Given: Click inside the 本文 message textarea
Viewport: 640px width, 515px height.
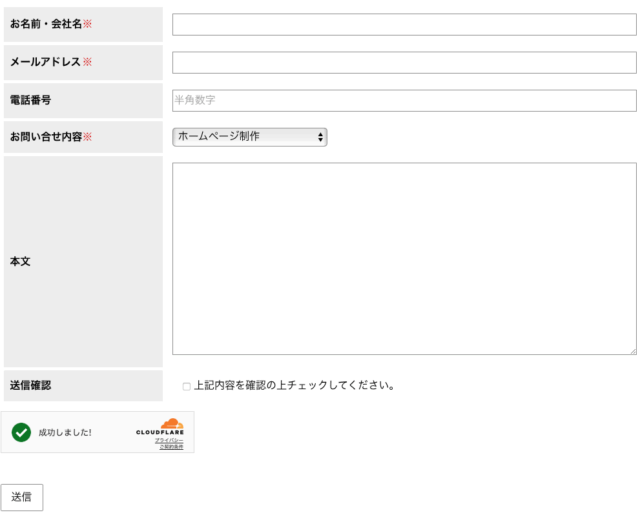Looking at the screenshot, I should click(x=404, y=258).
